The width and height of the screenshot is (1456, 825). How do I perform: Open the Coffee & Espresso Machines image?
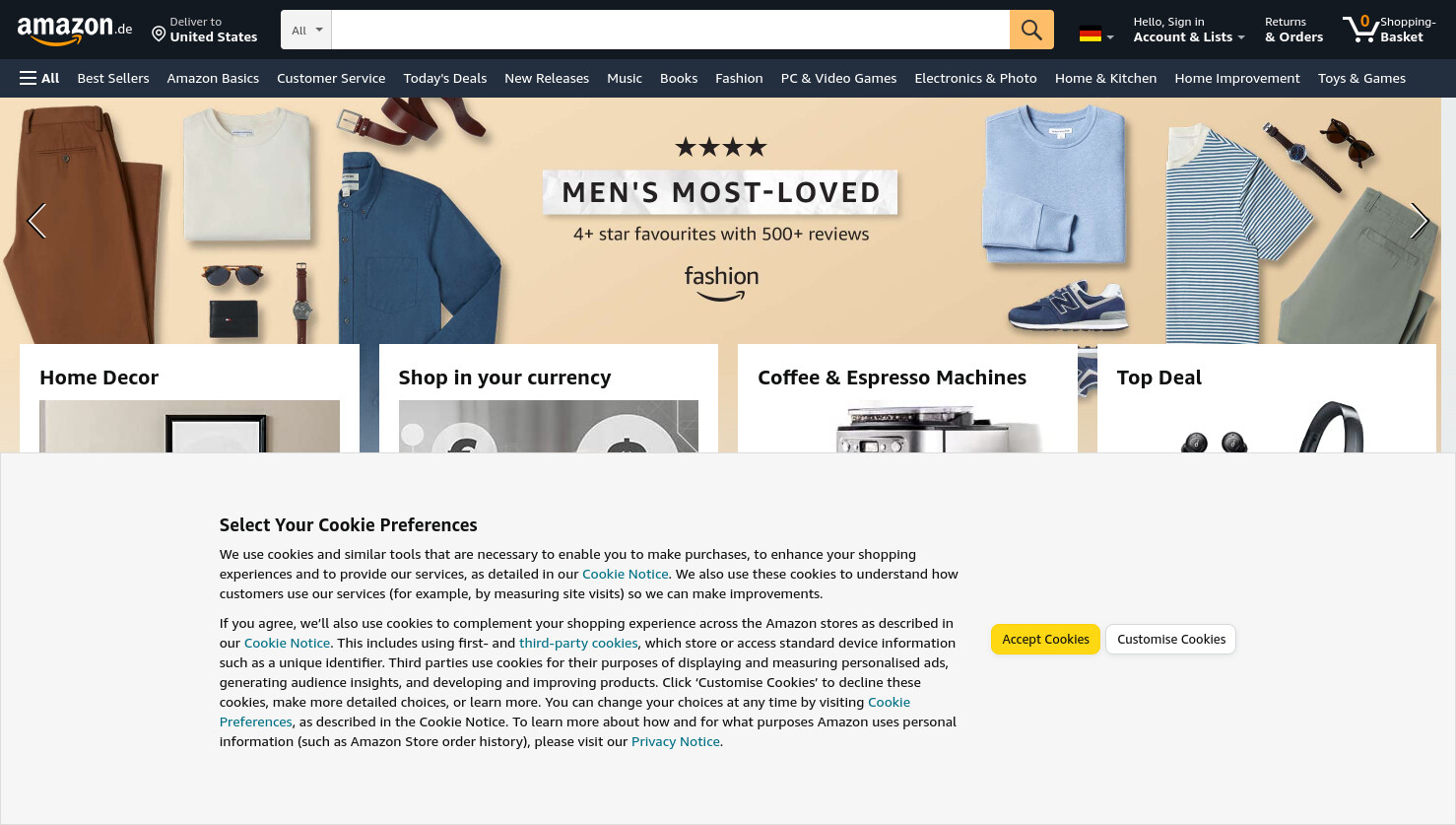(x=907, y=426)
